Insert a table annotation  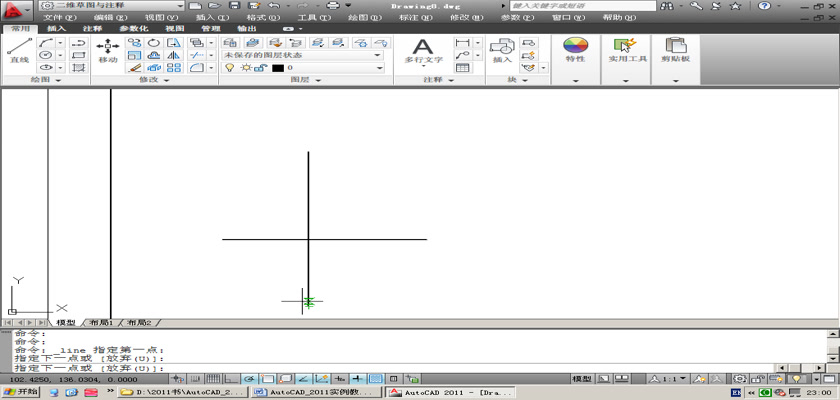tap(462, 67)
